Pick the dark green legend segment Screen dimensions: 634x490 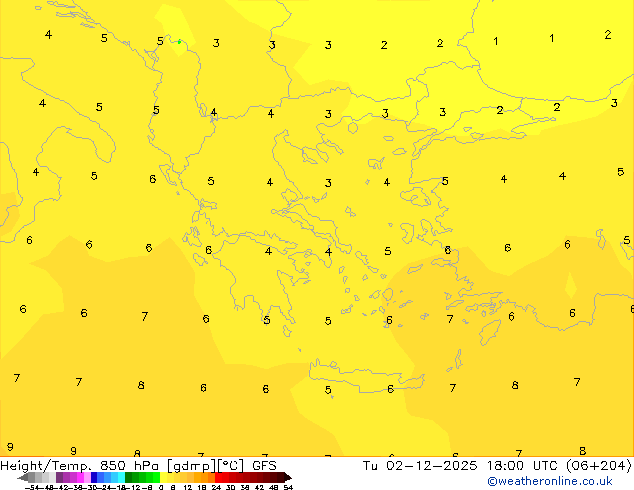[x=129, y=477]
